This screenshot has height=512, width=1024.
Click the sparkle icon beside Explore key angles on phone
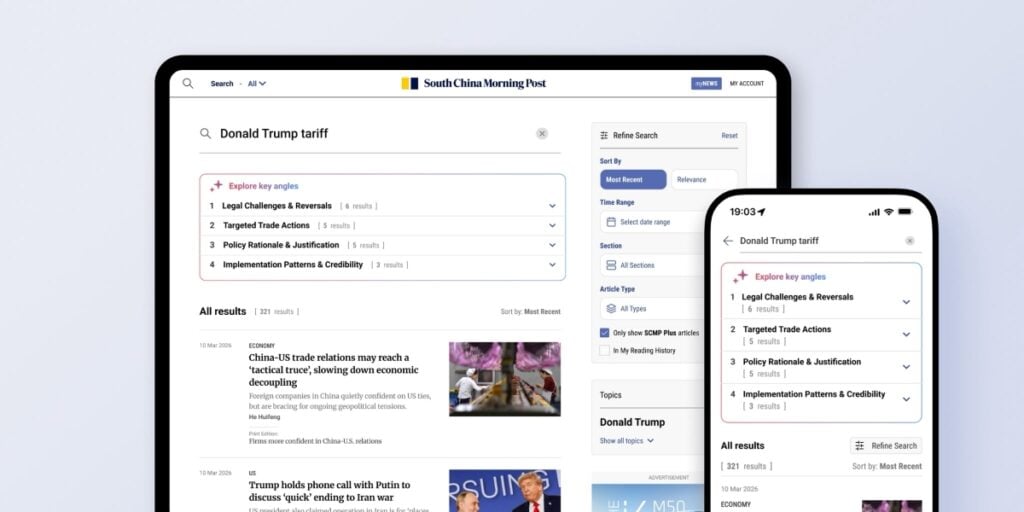(740, 277)
